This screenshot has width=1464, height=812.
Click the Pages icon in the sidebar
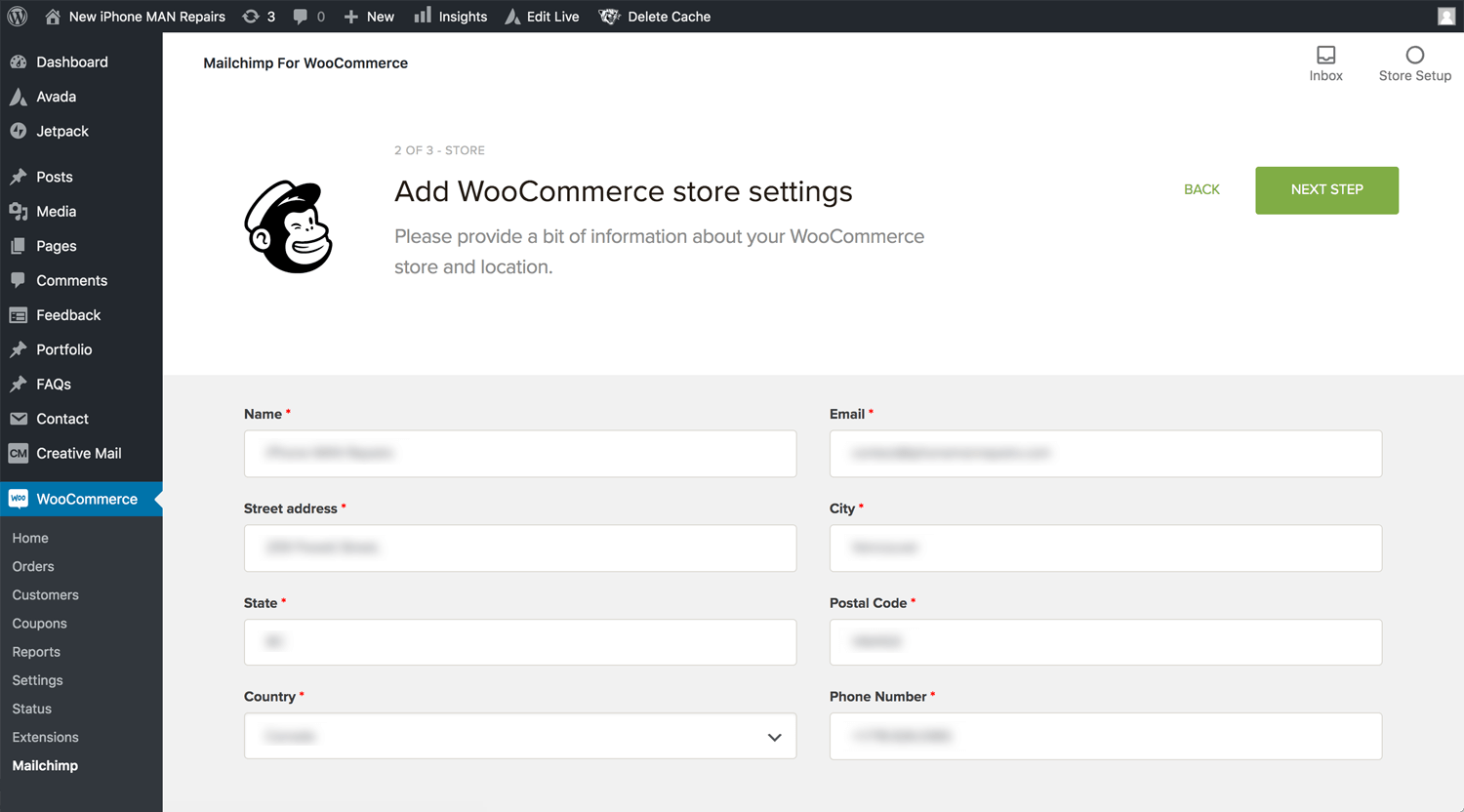coord(19,246)
